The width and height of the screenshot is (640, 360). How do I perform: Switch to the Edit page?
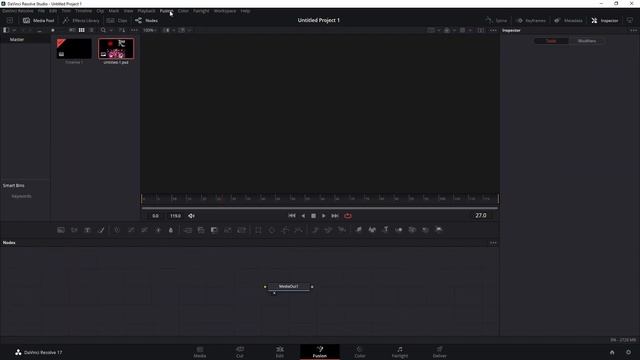tap(280, 352)
